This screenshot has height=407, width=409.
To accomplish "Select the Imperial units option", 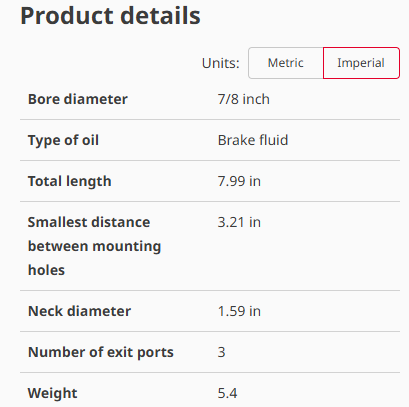I will point(361,63).
